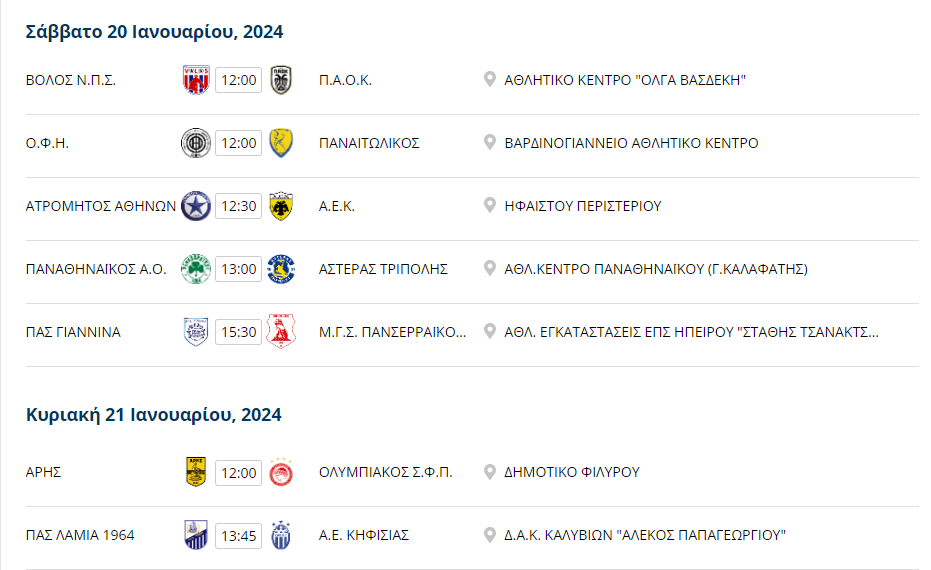Click location pin for Olga Vasdeki venue
This screenshot has height=570, width=931.
pos(490,80)
